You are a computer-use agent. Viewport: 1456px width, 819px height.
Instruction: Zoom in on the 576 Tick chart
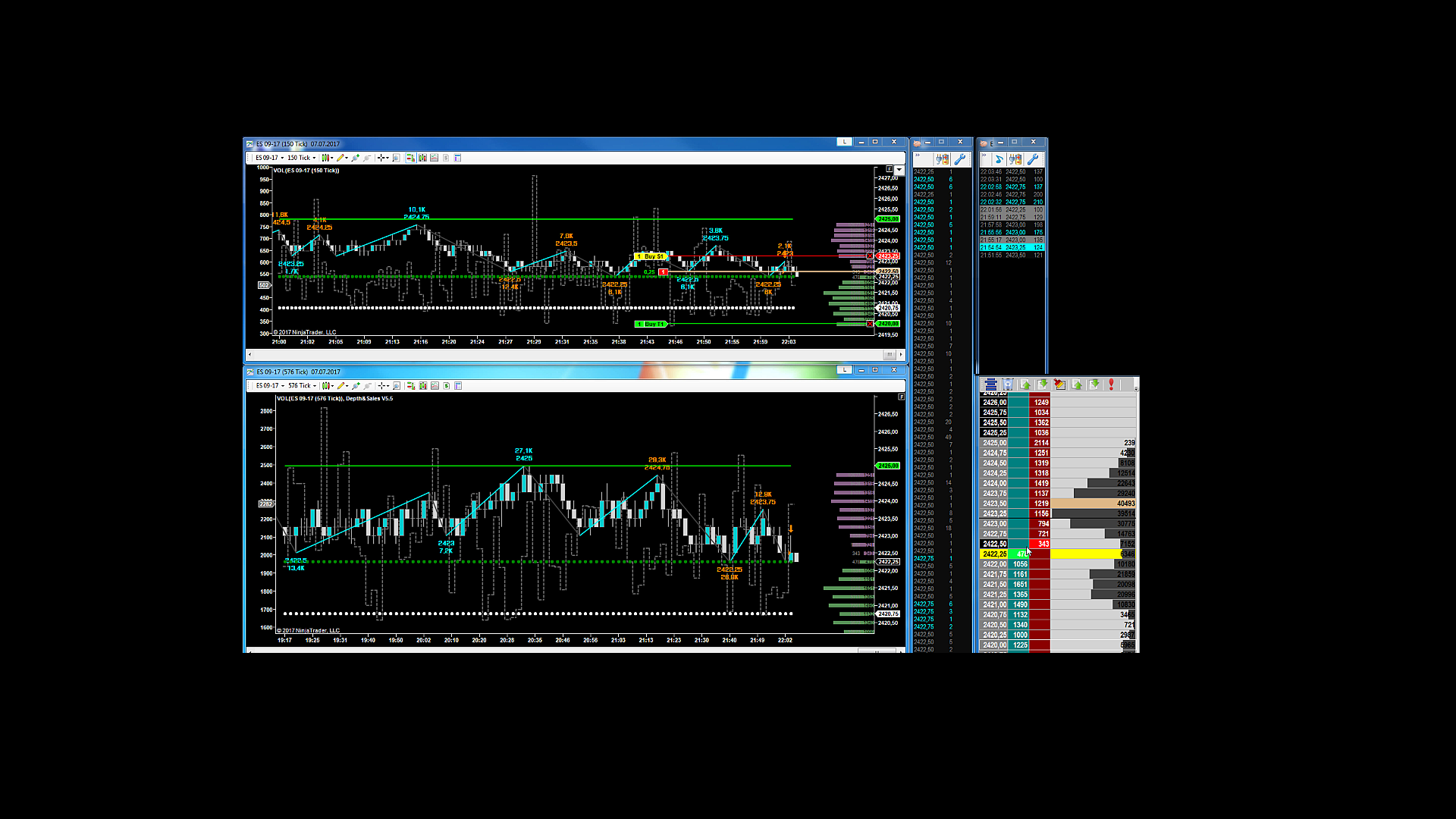tap(356, 385)
